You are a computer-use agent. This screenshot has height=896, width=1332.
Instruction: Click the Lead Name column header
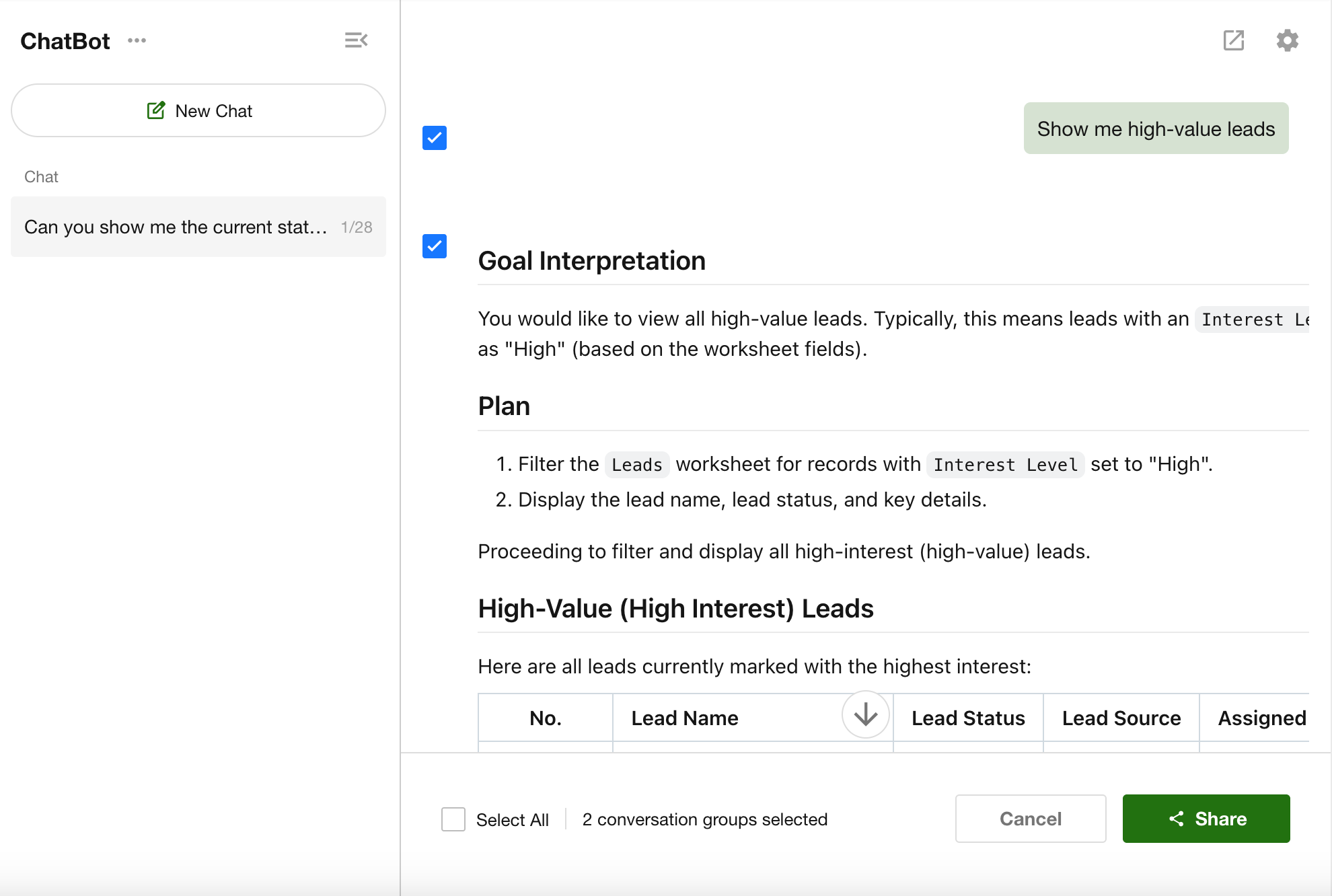point(685,718)
